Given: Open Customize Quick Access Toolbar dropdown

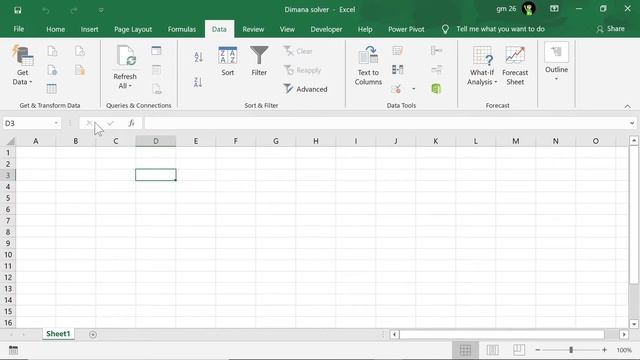Looking at the screenshot, I should [101, 10].
